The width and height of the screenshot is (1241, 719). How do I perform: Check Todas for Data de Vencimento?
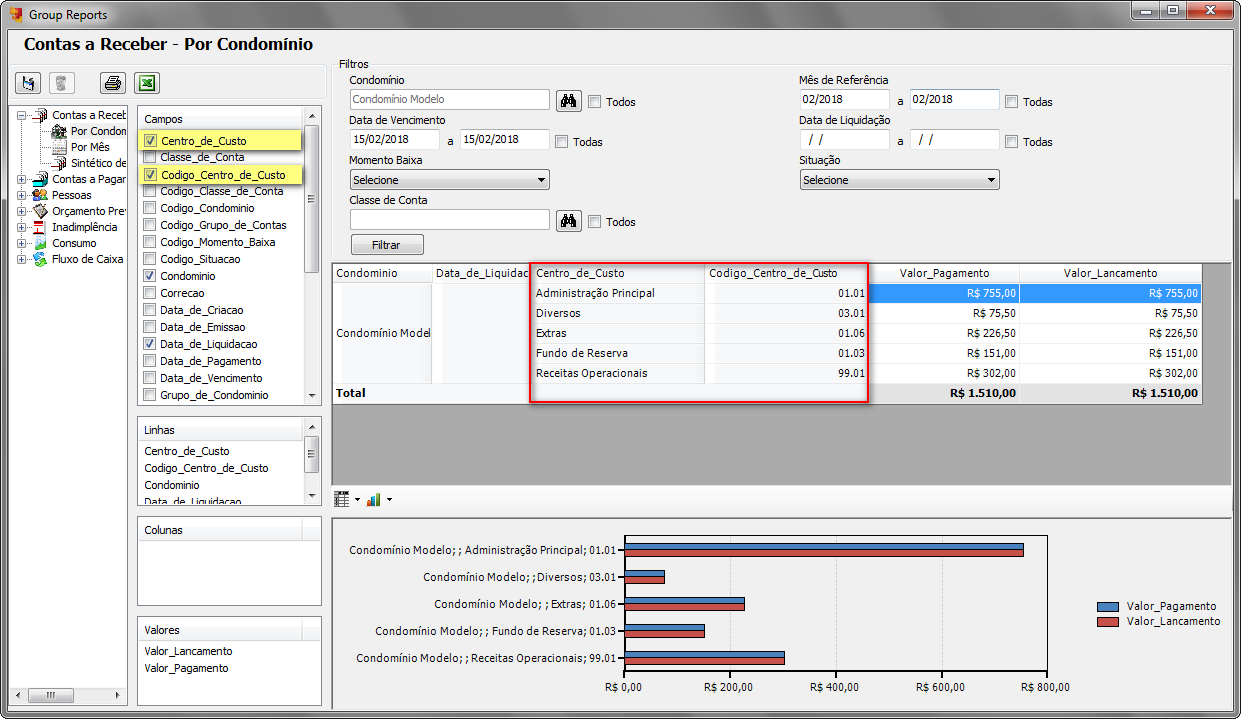(x=561, y=141)
